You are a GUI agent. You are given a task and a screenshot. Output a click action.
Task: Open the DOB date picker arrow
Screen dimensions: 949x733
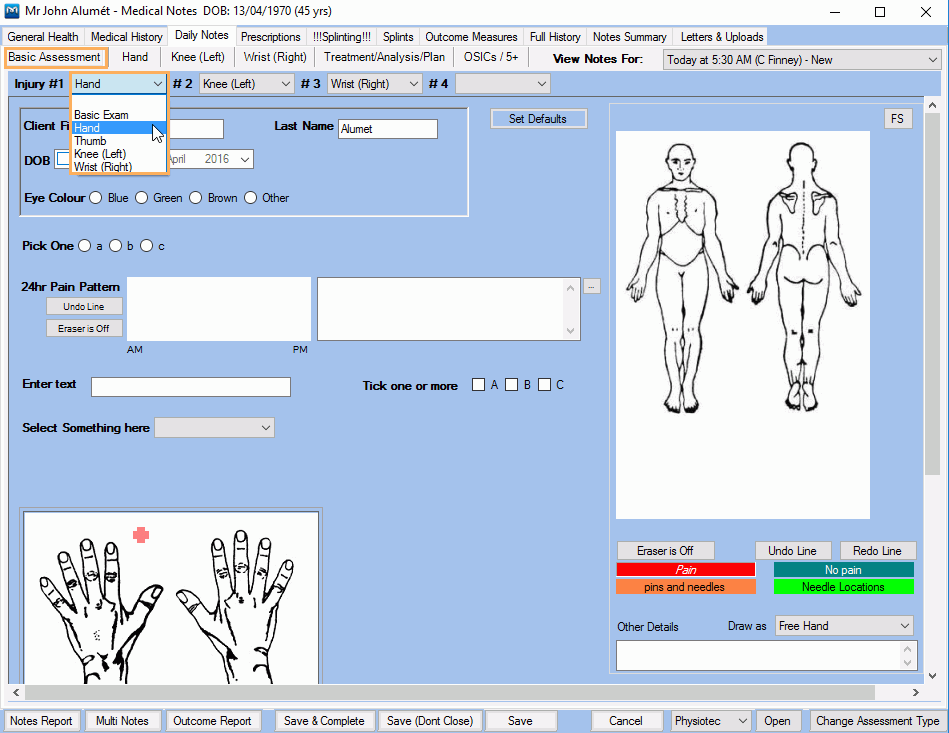click(x=245, y=159)
